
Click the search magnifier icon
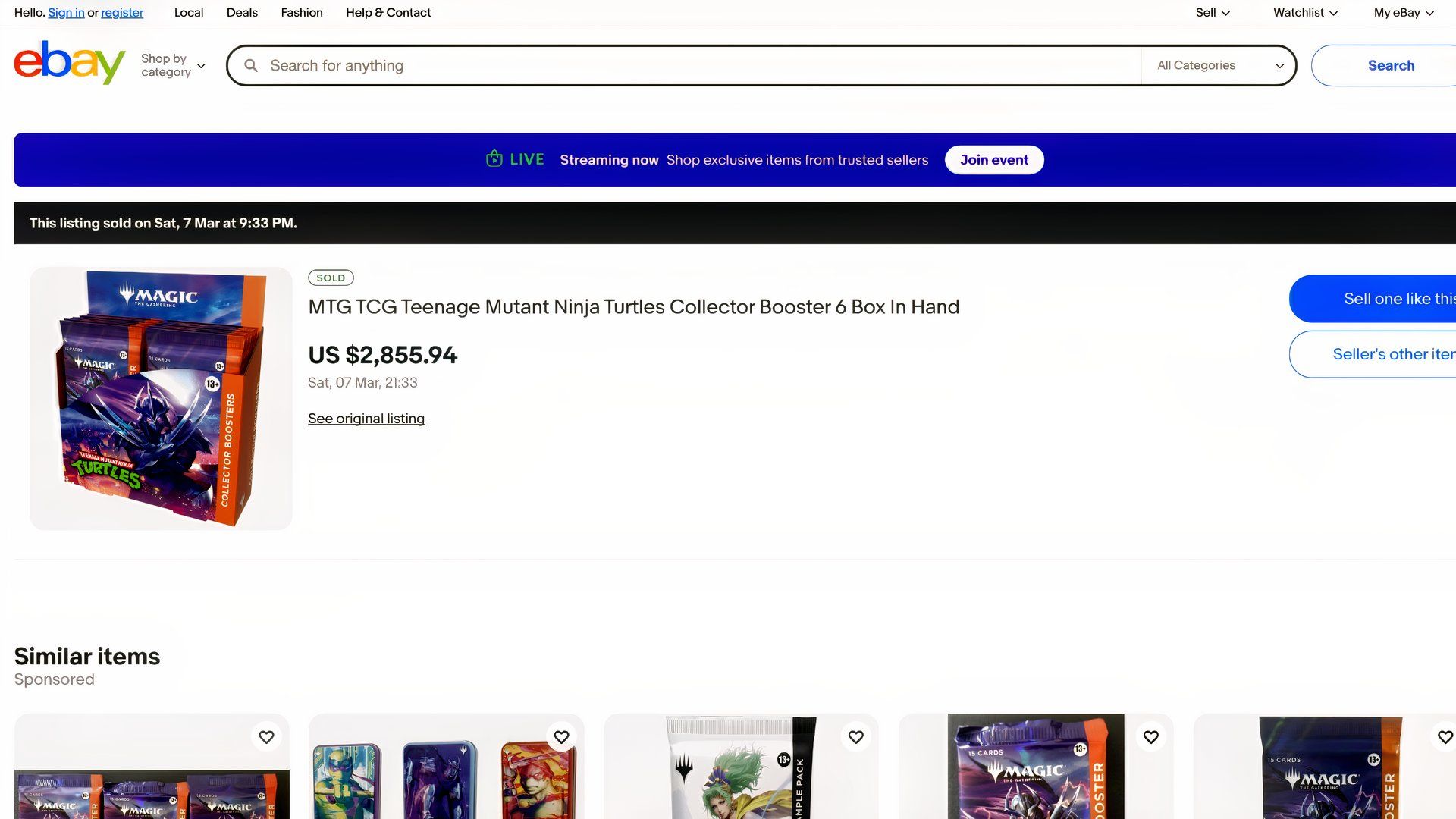coord(251,66)
